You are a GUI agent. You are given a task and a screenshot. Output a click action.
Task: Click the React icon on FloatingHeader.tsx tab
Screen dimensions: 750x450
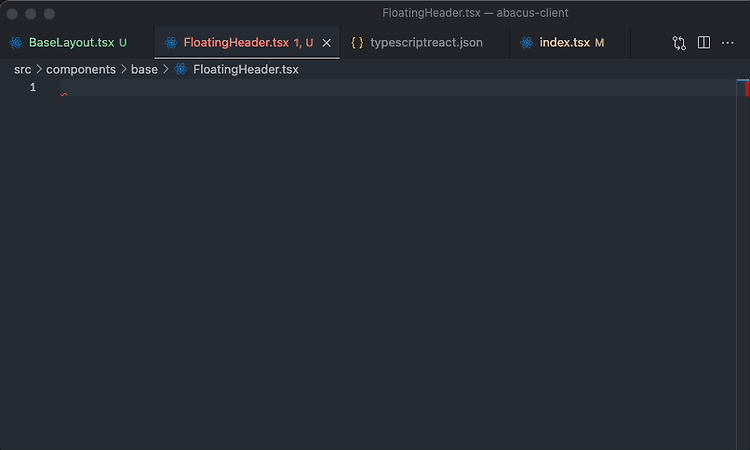click(x=171, y=43)
